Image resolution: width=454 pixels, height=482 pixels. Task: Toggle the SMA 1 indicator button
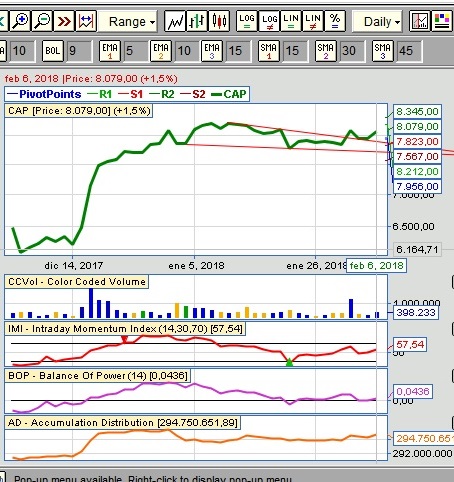coord(269,51)
